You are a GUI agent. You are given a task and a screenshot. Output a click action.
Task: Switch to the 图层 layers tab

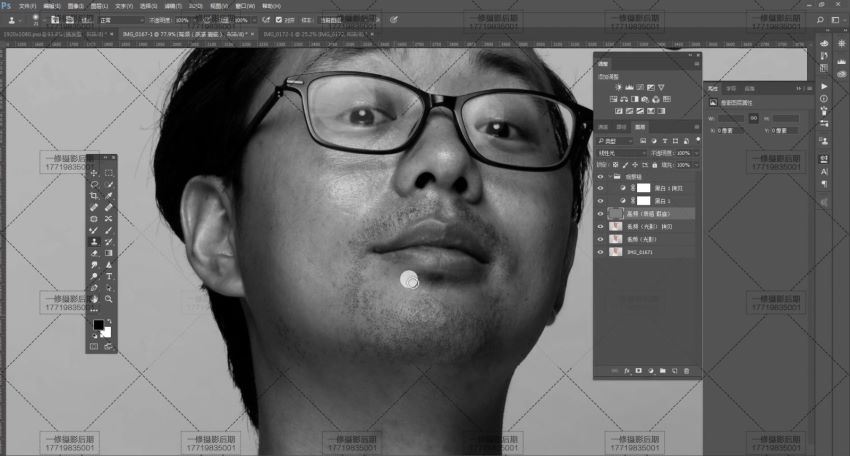point(640,127)
